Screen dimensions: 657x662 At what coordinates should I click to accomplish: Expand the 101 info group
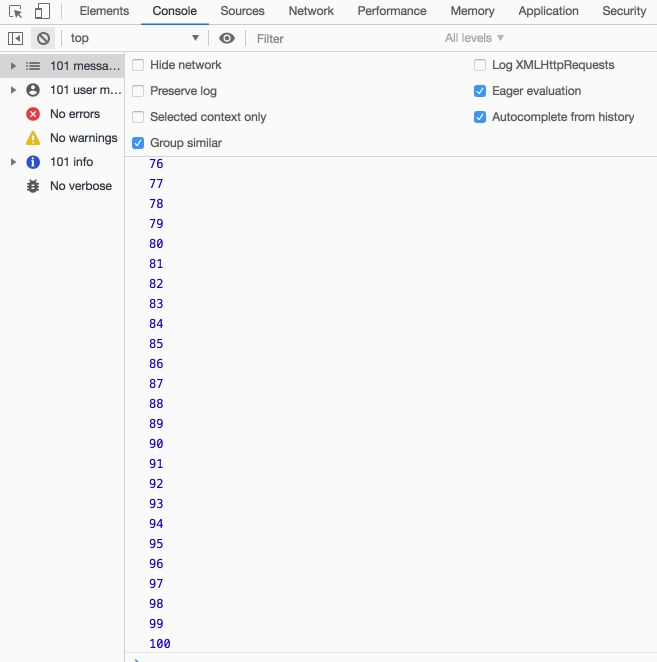tap(13, 162)
